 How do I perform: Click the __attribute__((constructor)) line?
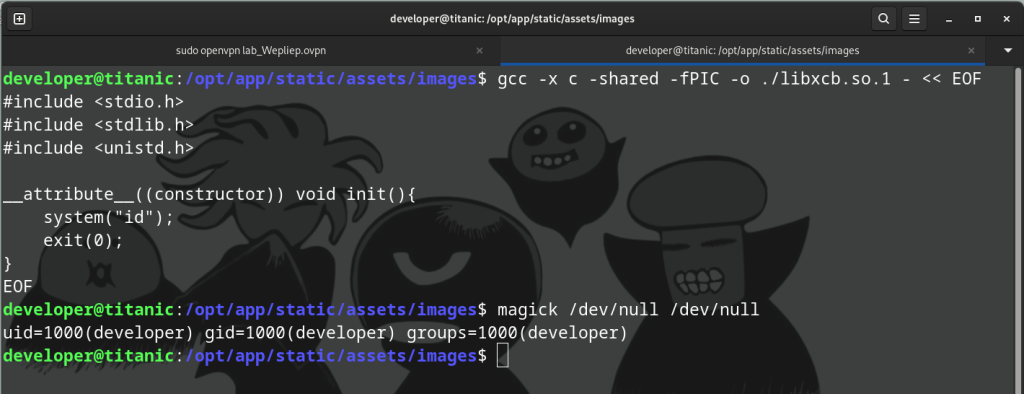point(209,194)
